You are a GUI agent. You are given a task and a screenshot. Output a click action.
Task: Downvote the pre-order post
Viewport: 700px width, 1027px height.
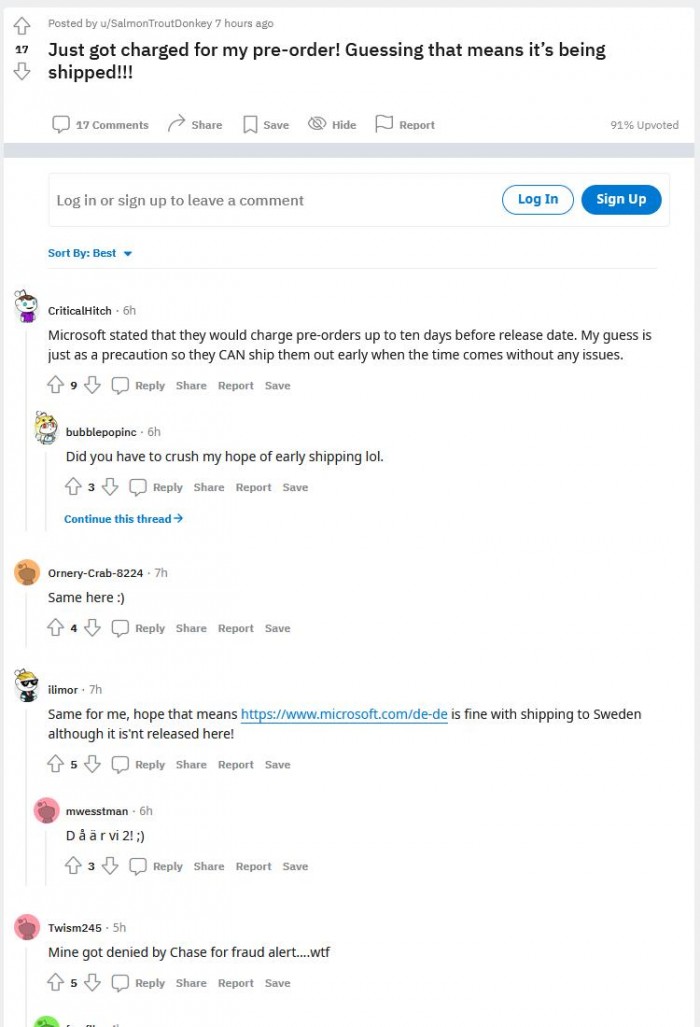(22, 71)
